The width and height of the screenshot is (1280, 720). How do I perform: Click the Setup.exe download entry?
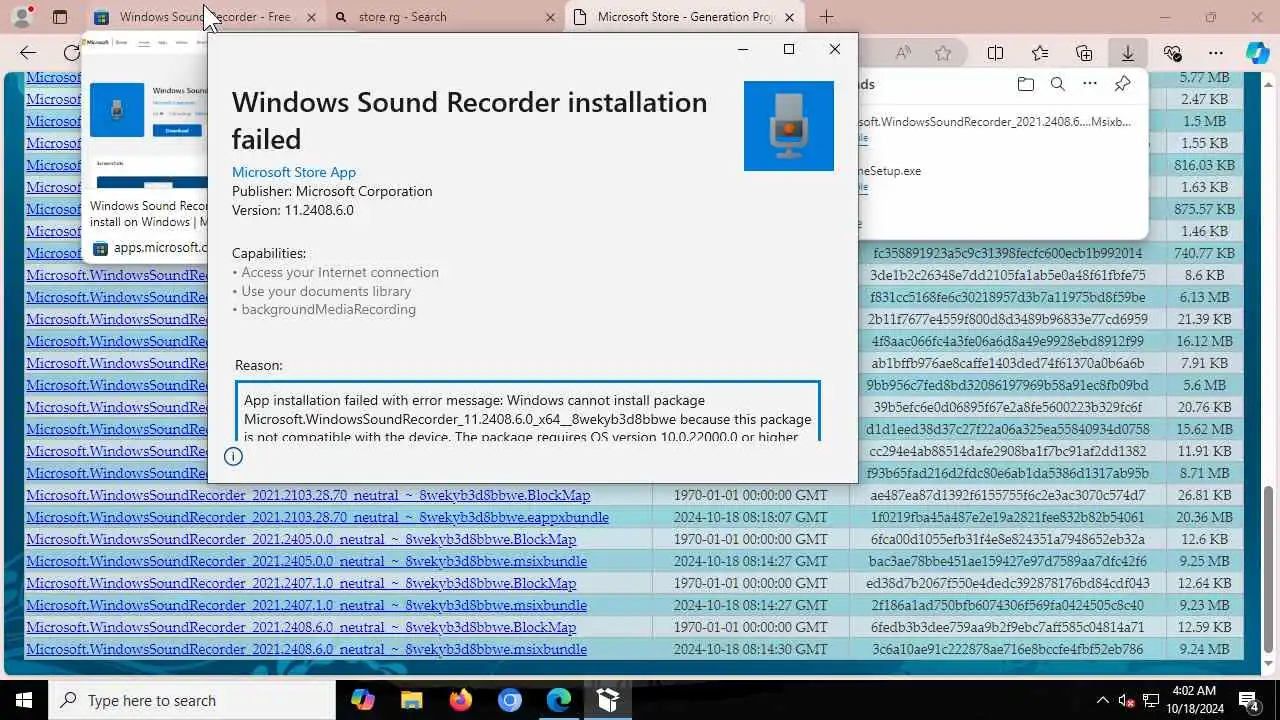(890, 171)
